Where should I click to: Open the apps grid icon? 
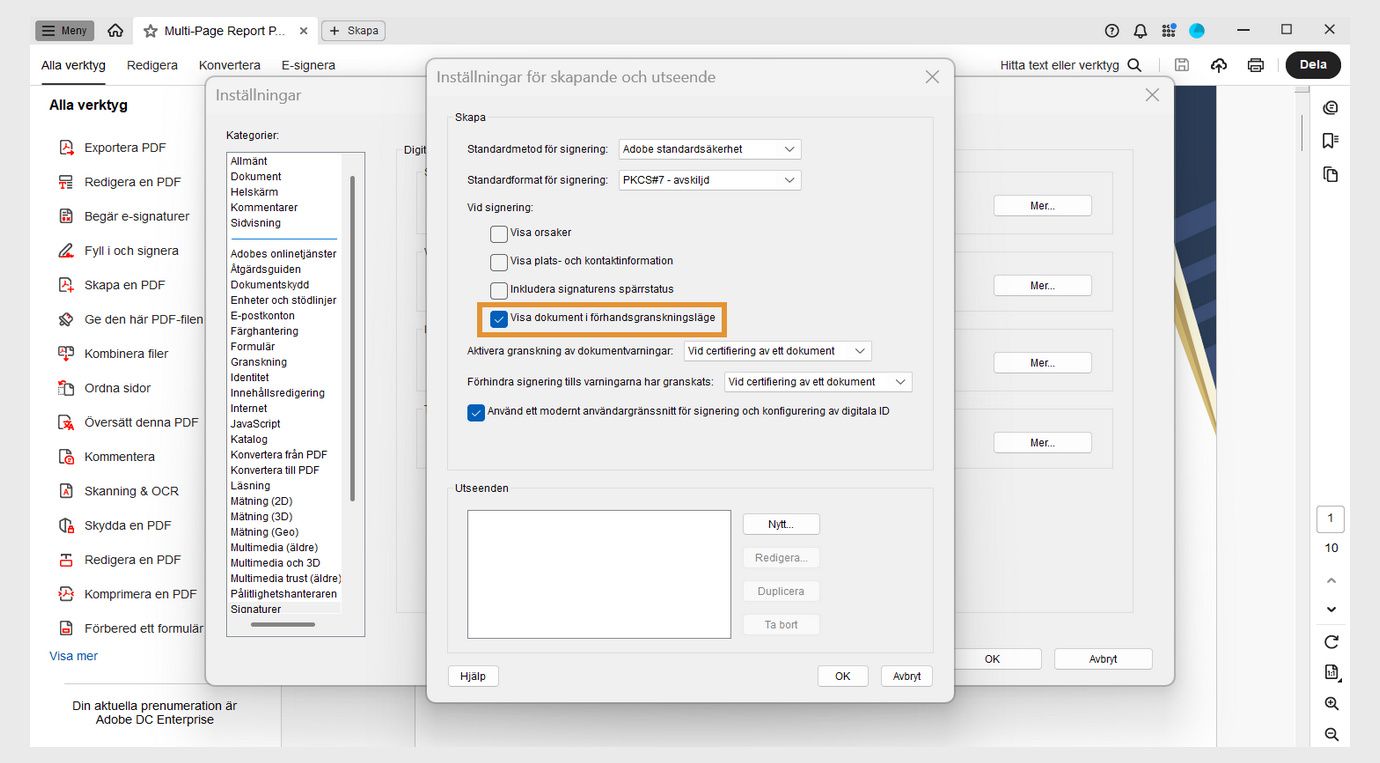(x=1168, y=31)
